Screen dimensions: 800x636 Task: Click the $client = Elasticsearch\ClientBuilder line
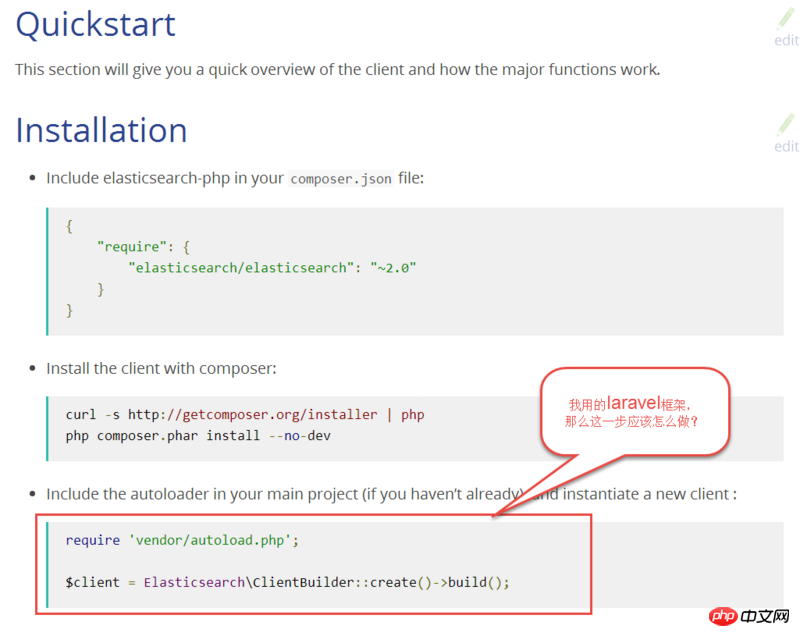(287, 582)
